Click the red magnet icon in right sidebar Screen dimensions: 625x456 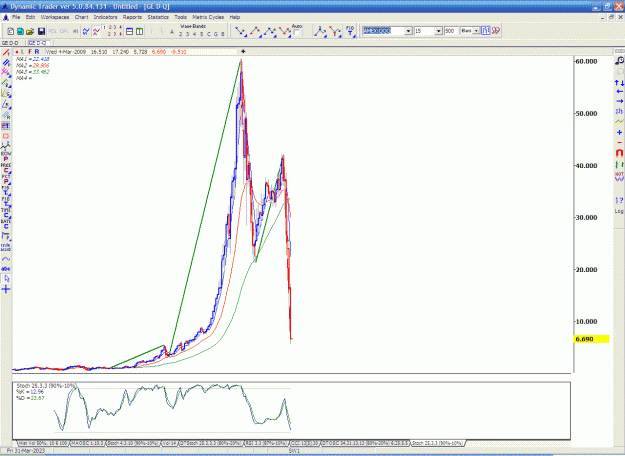tap(619, 153)
